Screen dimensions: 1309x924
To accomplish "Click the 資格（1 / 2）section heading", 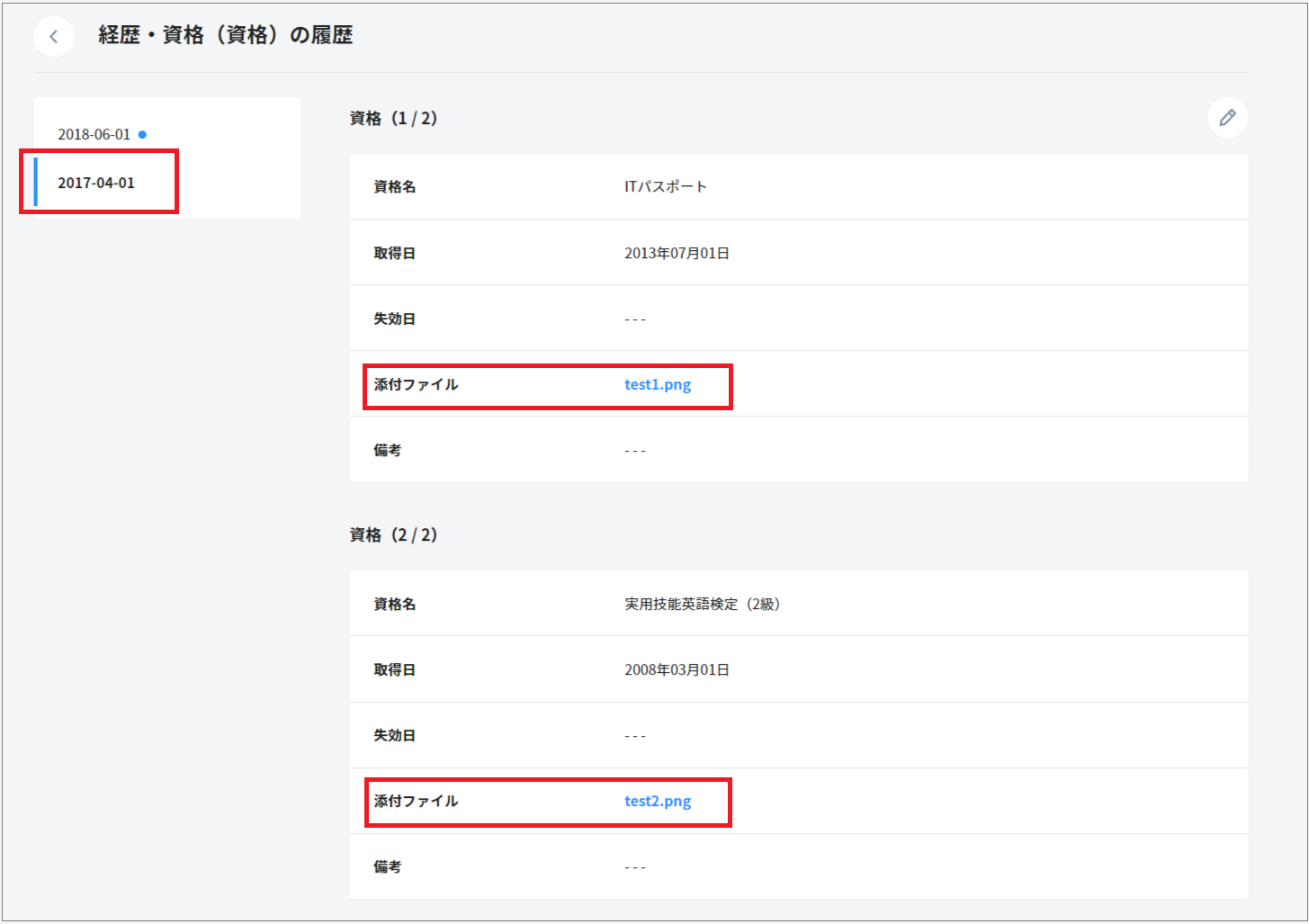I will 393,119.
